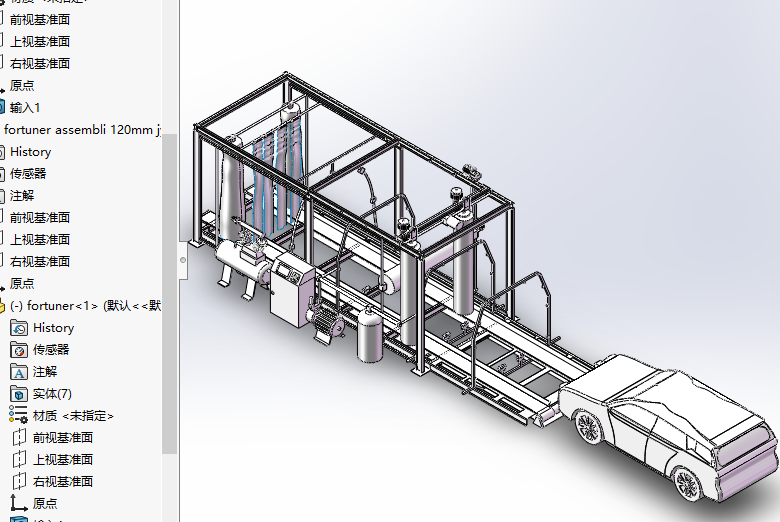Select the fortuner assembli 120mm tree entry
Screen dimensions: 780x522
(x=82, y=130)
